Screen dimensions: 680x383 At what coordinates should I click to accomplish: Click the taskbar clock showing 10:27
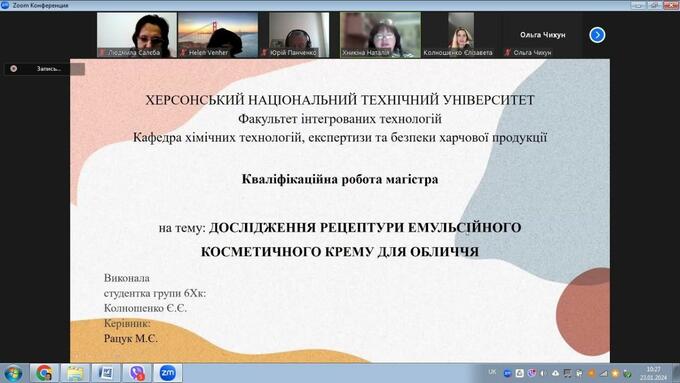(654, 373)
